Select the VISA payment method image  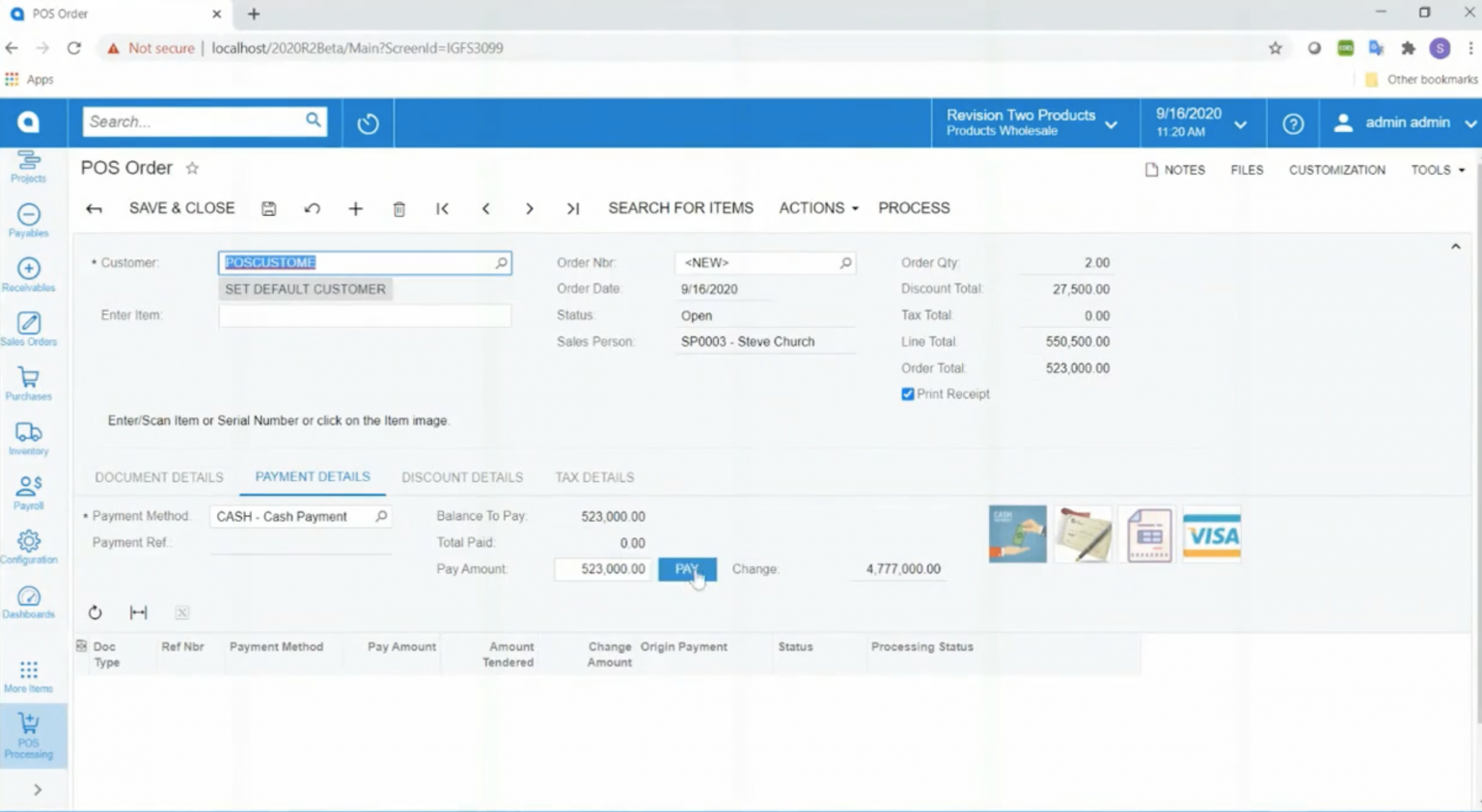click(1212, 532)
